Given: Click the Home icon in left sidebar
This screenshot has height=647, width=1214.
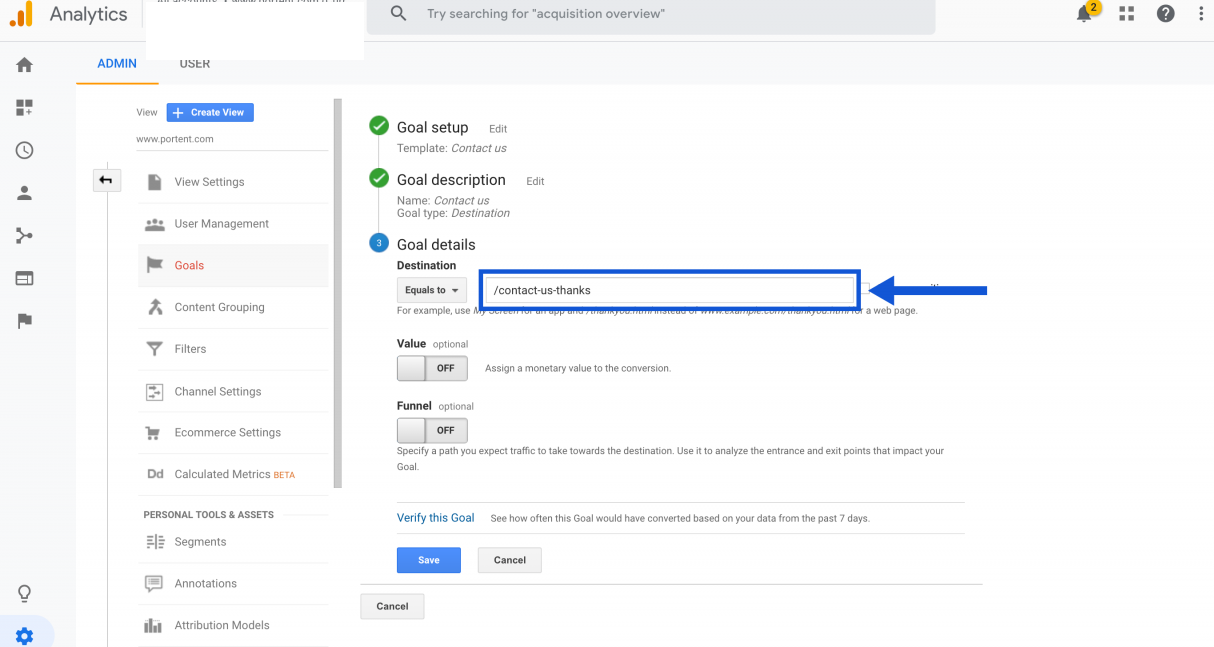Looking at the screenshot, I should click(24, 65).
